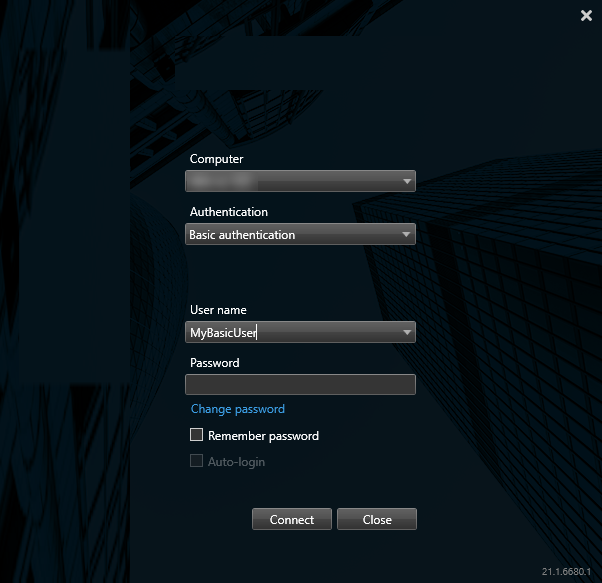Expand the Authentication dropdown arrow
This screenshot has width=602, height=583.
(407, 235)
